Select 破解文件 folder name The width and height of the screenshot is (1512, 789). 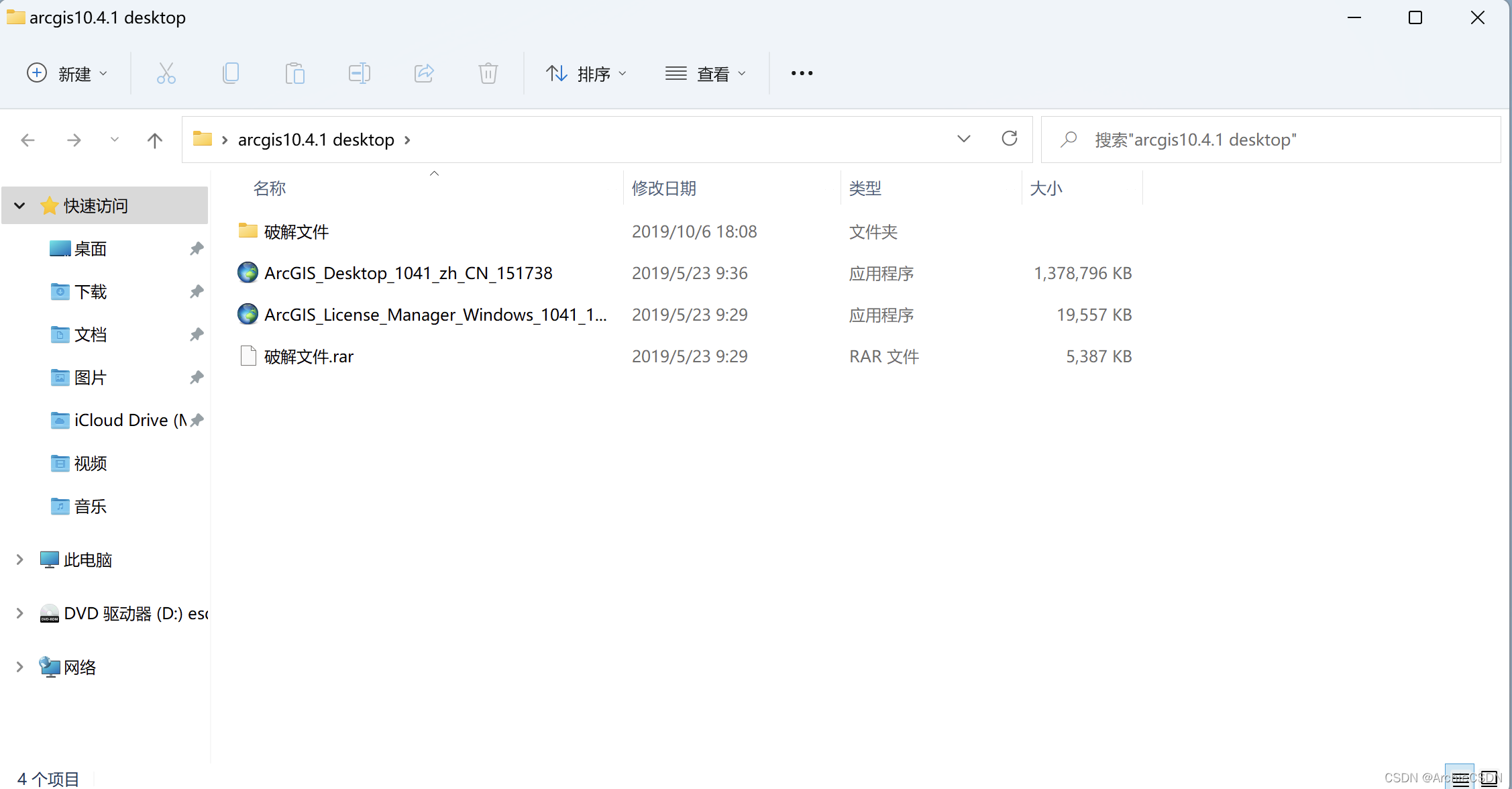[296, 231]
